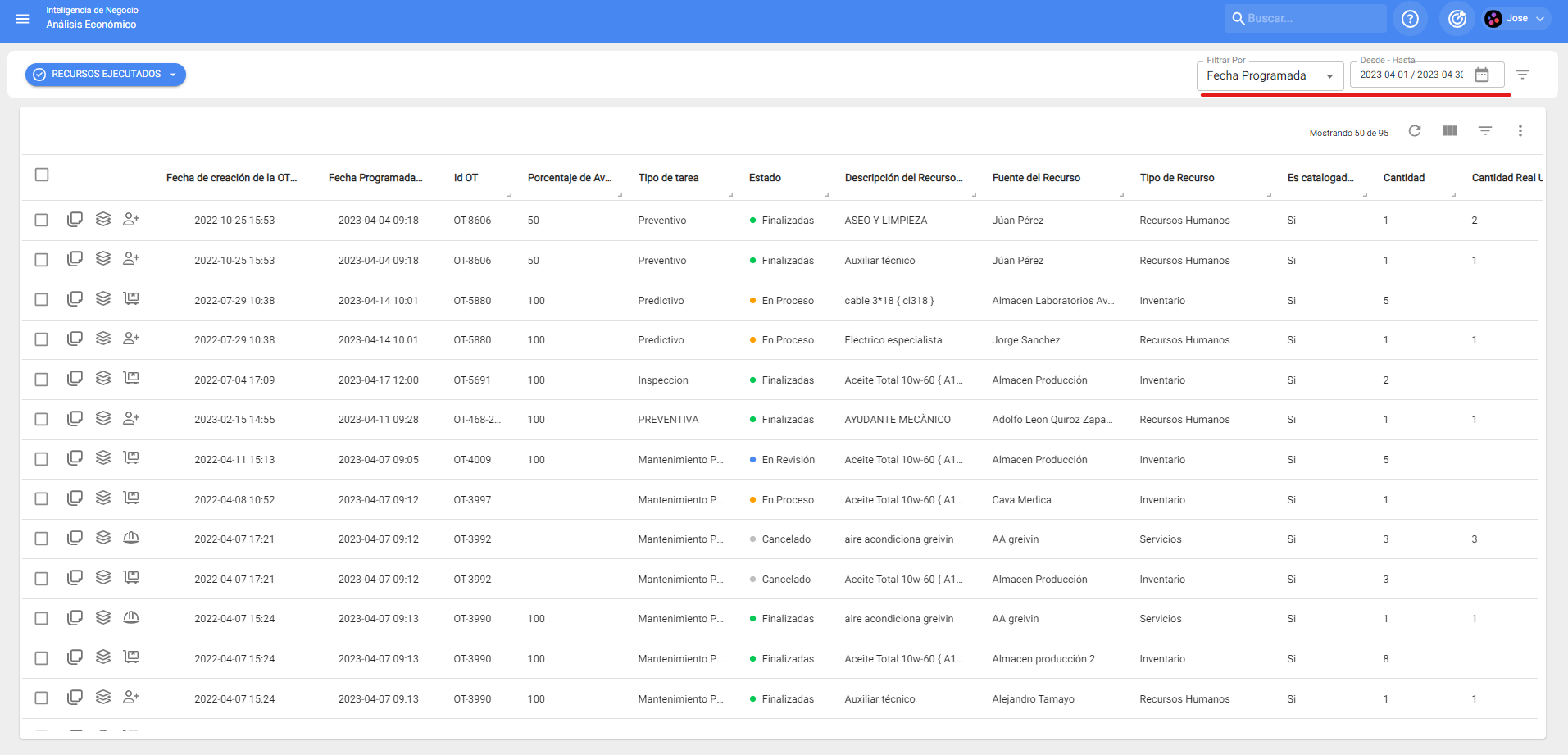The height and width of the screenshot is (755, 1568).
Task: Open the Jose user account menu
Action: coord(1516,18)
